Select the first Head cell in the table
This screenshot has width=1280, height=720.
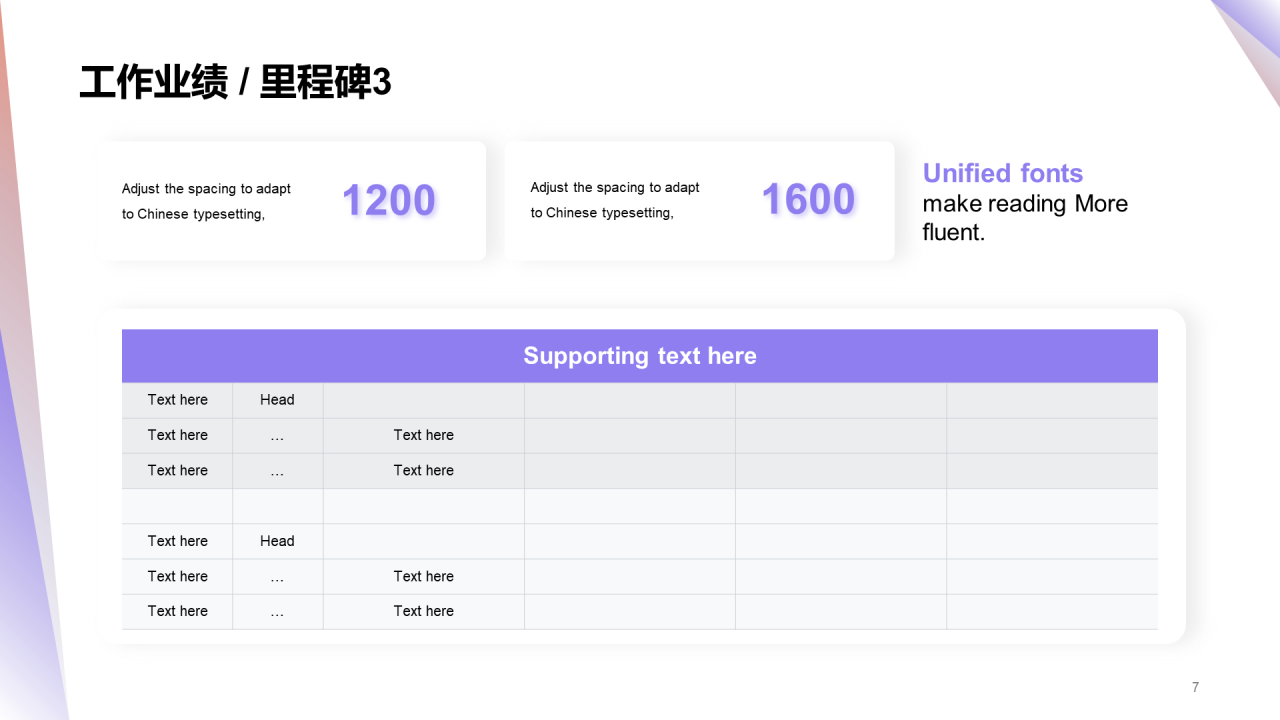pos(277,399)
